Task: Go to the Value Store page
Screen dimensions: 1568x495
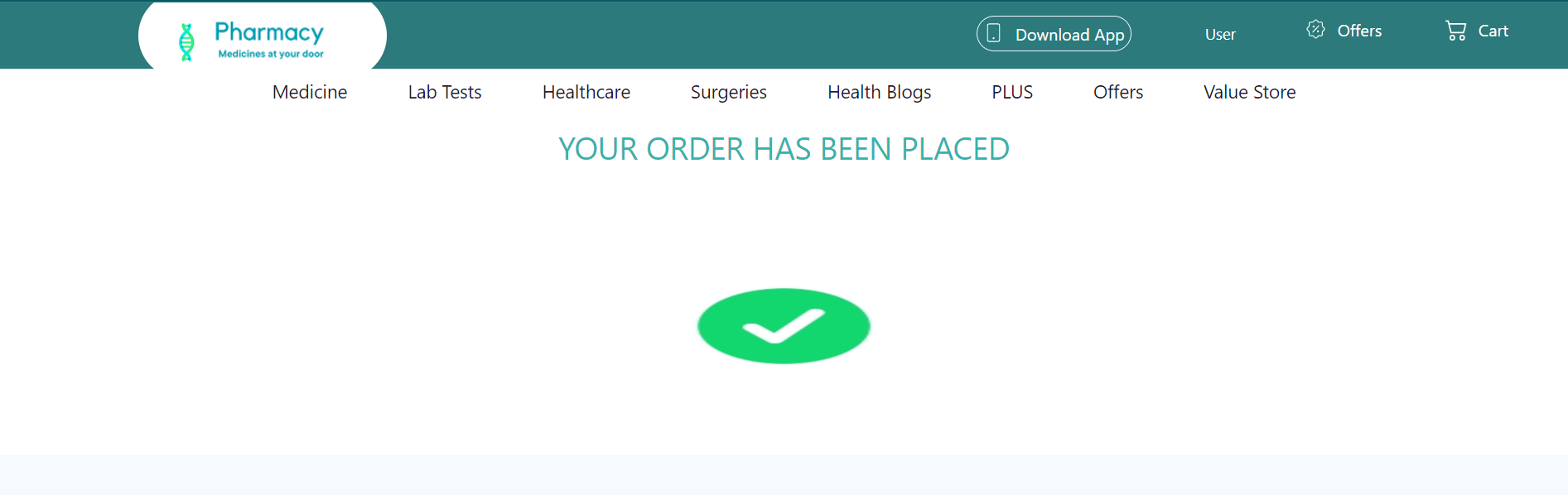Action: click(1250, 92)
